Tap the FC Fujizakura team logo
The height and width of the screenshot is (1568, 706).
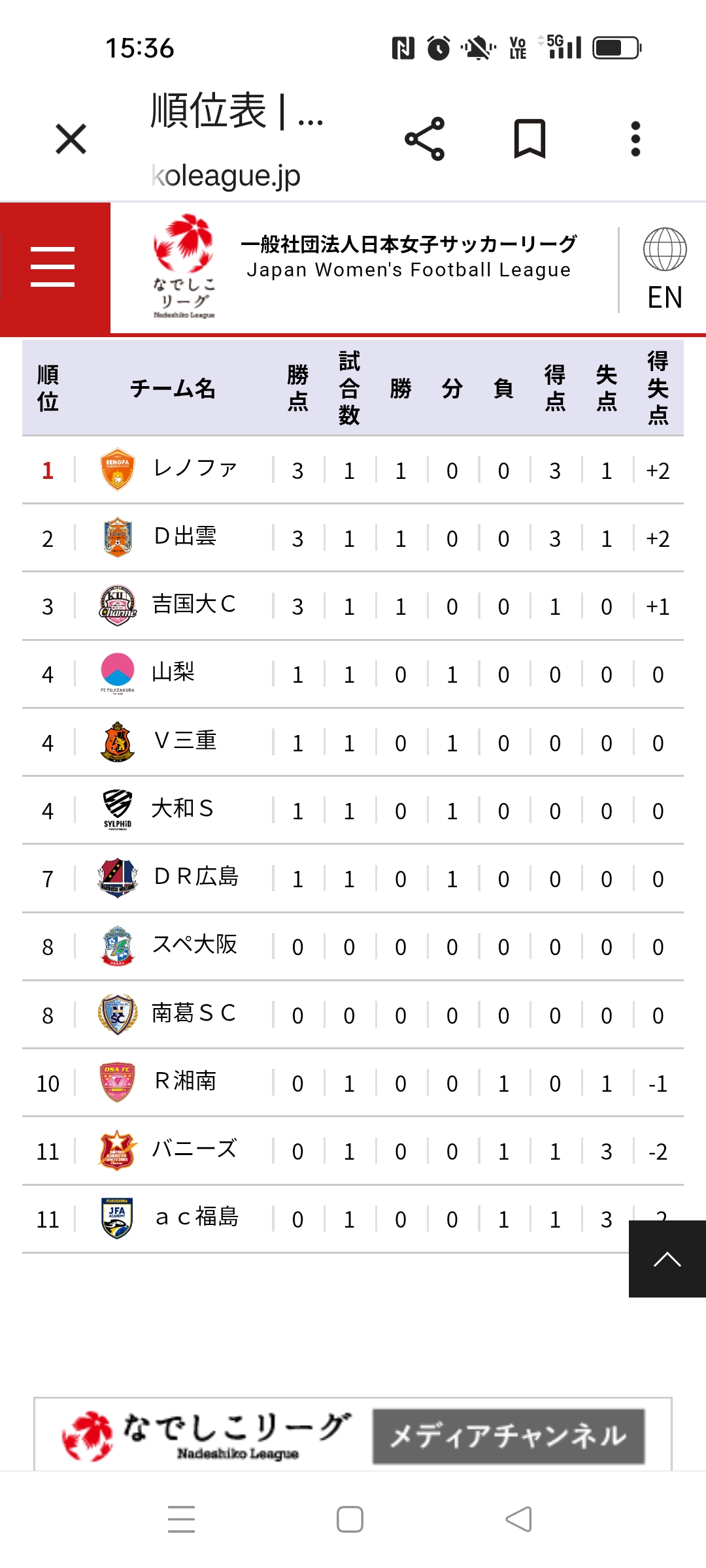pos(118,673)
